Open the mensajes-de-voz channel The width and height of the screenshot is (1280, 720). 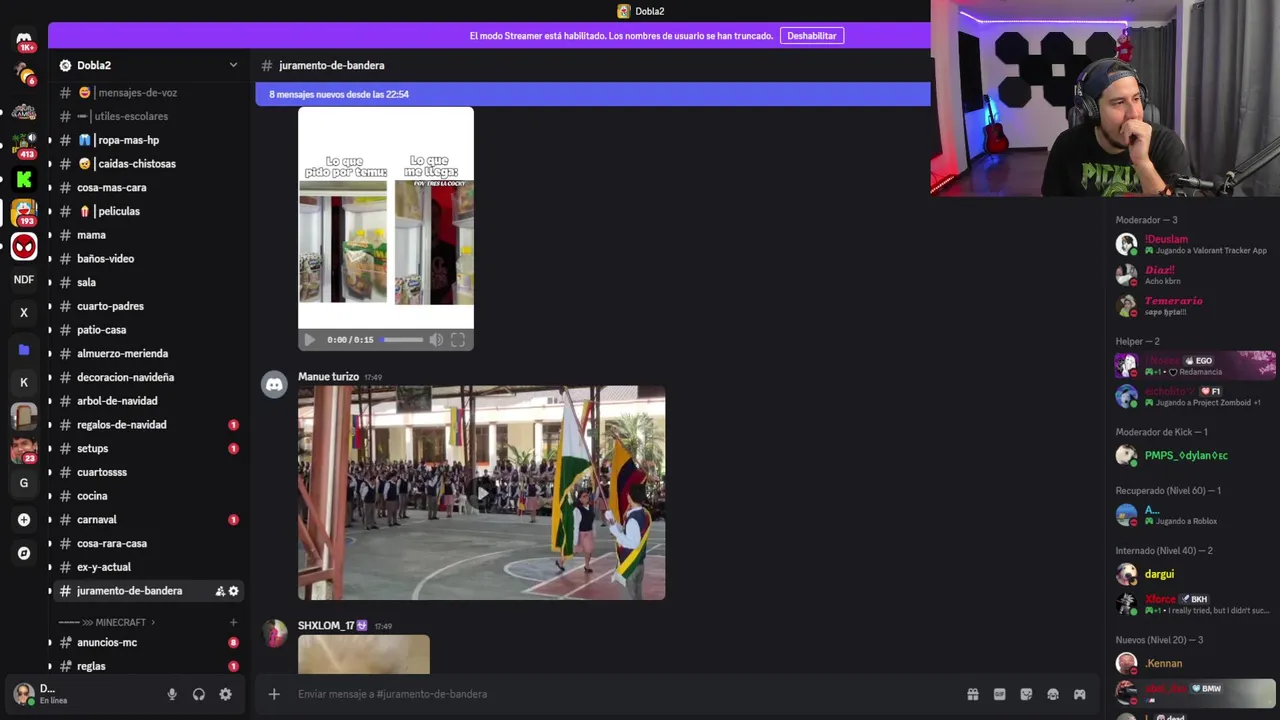[x=149, y=93]
